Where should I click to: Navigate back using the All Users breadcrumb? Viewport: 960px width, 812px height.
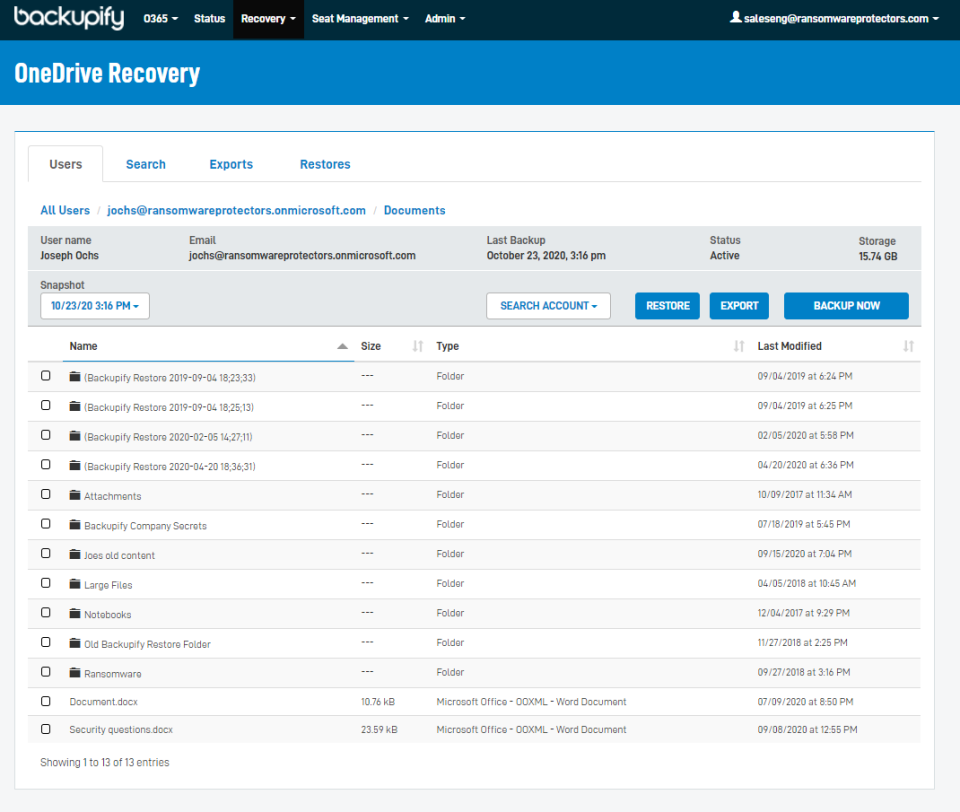pyautogui.click(x=64, y=210)
